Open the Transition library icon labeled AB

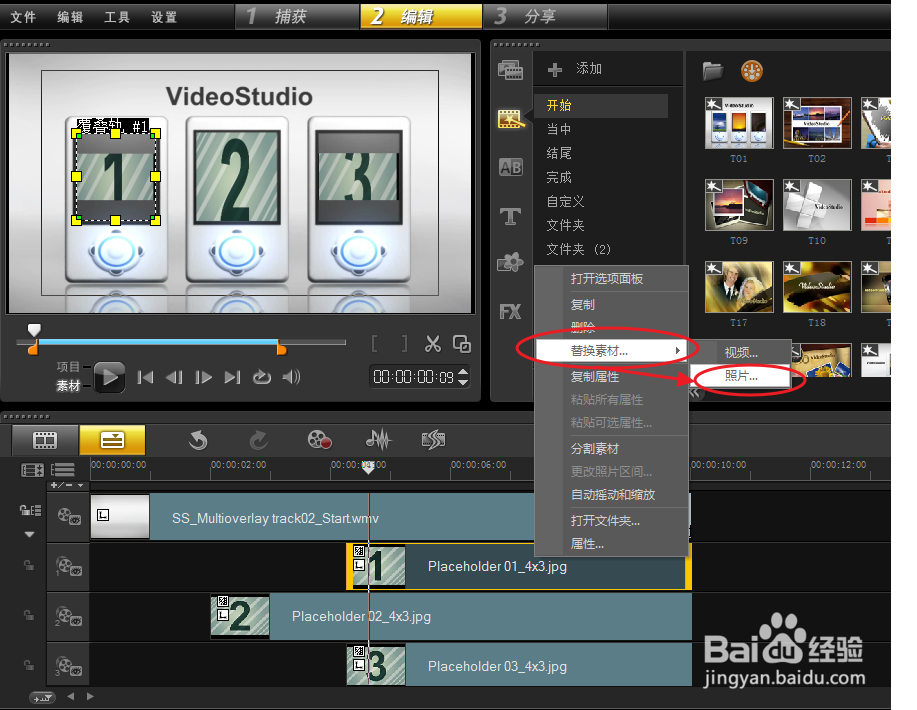coord(510,167)
